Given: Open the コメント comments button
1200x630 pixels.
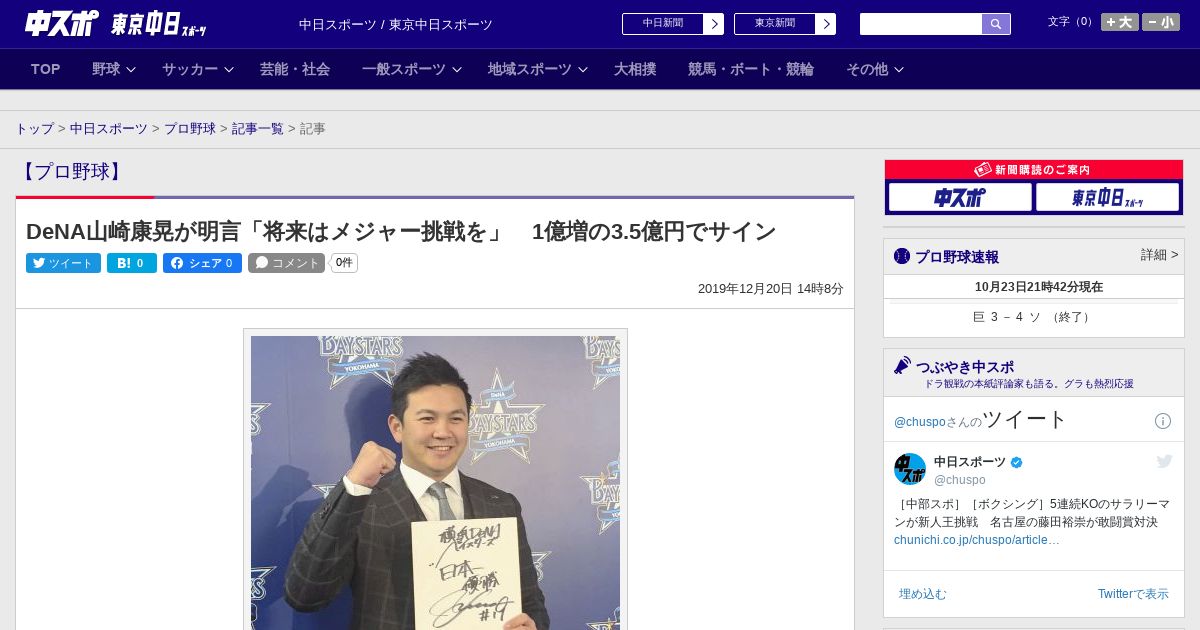Looking at the screenshot, I should click(x=287, y=263).
